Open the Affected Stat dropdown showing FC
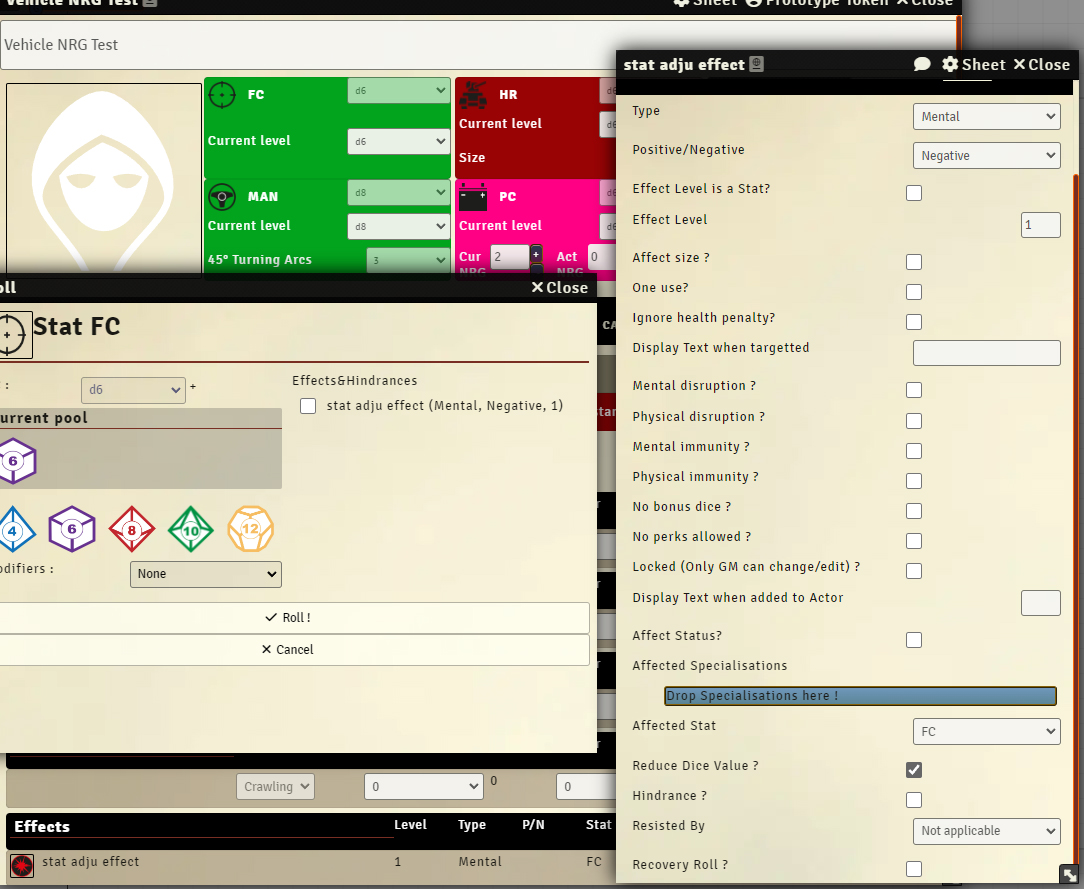The image size is (1084, 889). tap(986, 732)
